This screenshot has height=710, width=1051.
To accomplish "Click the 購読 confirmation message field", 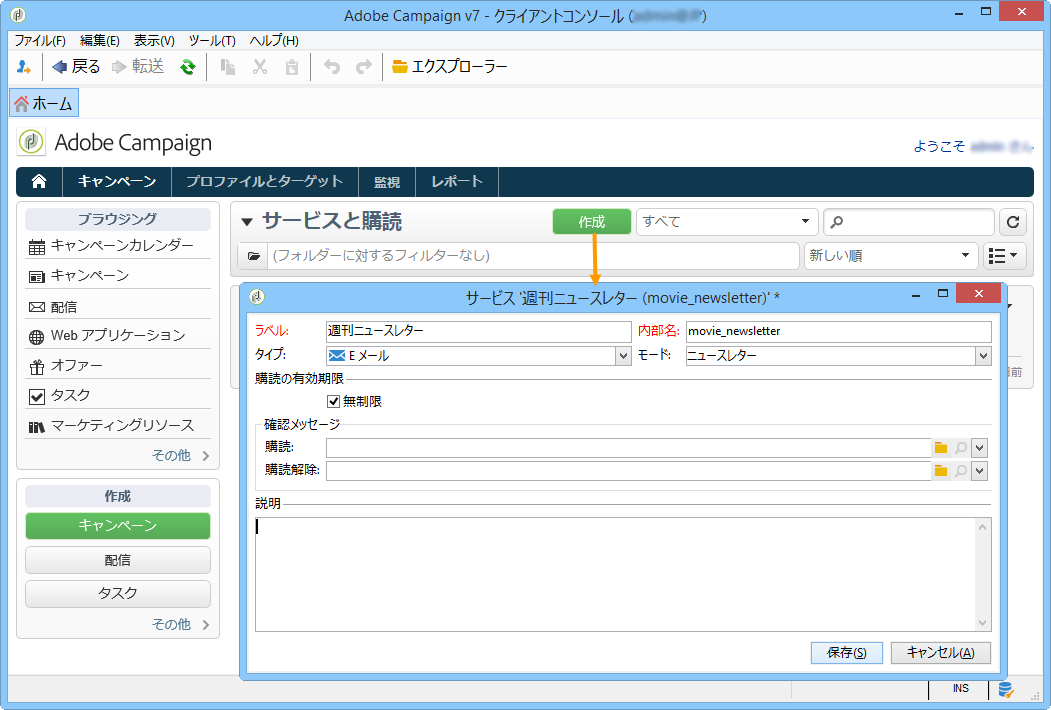I will (x=628, y=448).
